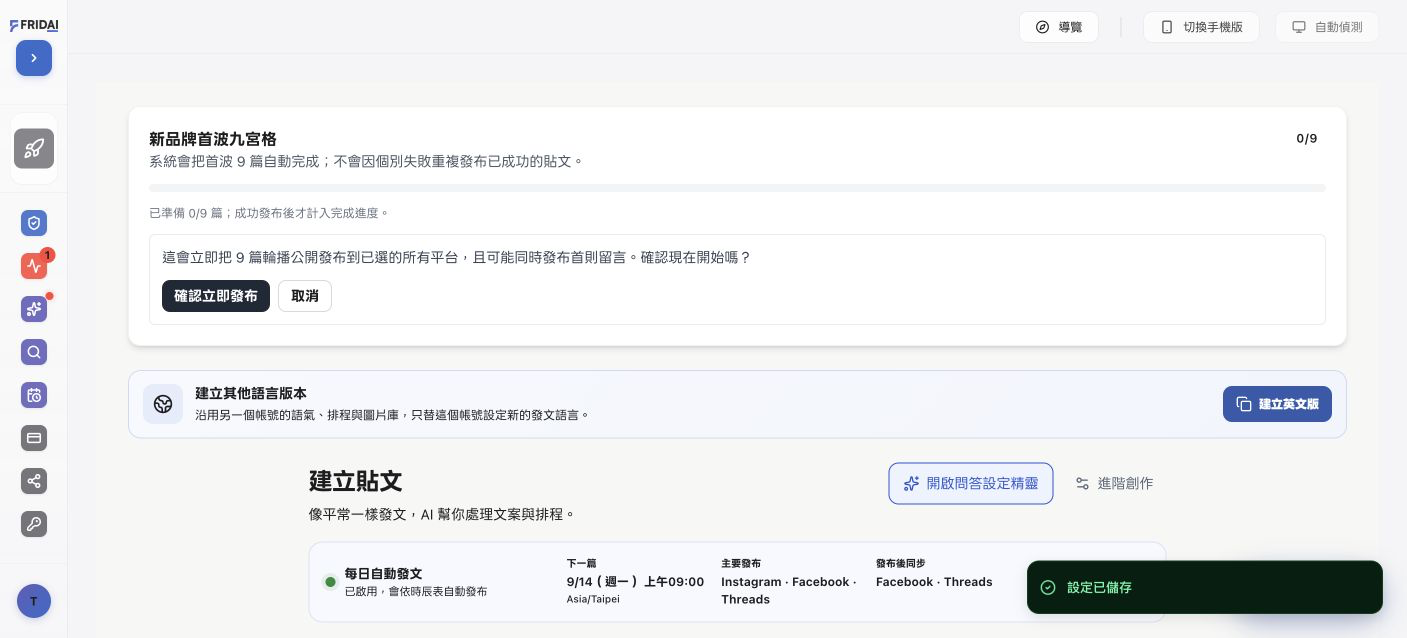Screen dimensions: 1407x638
Task: Click the 建立英文版 button
Action: tap(1277, 404)
